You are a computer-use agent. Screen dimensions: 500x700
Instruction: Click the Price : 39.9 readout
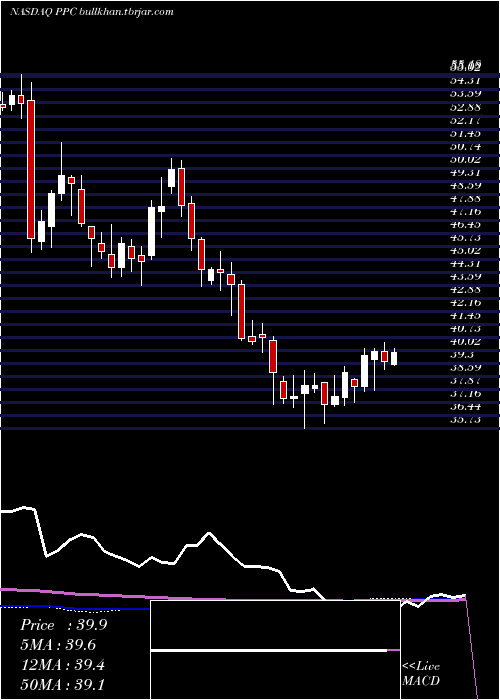pyautogui.click(x=64, y=625)
